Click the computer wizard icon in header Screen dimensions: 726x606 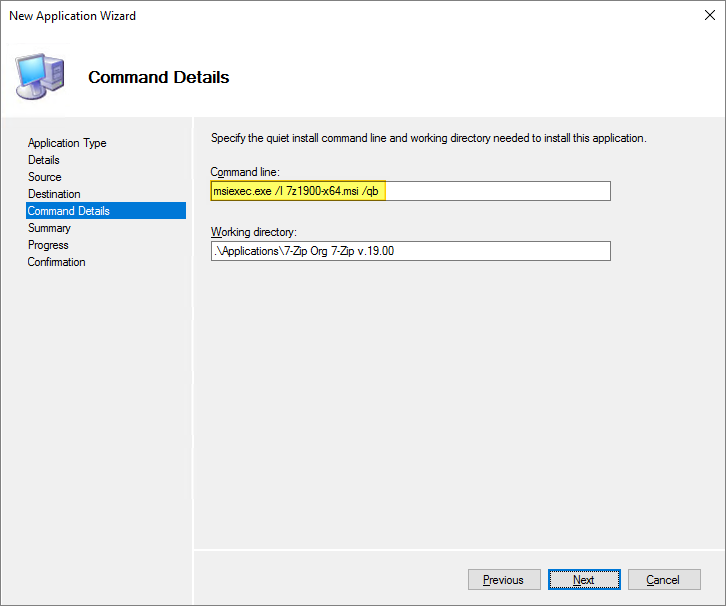tap(40, 75)
